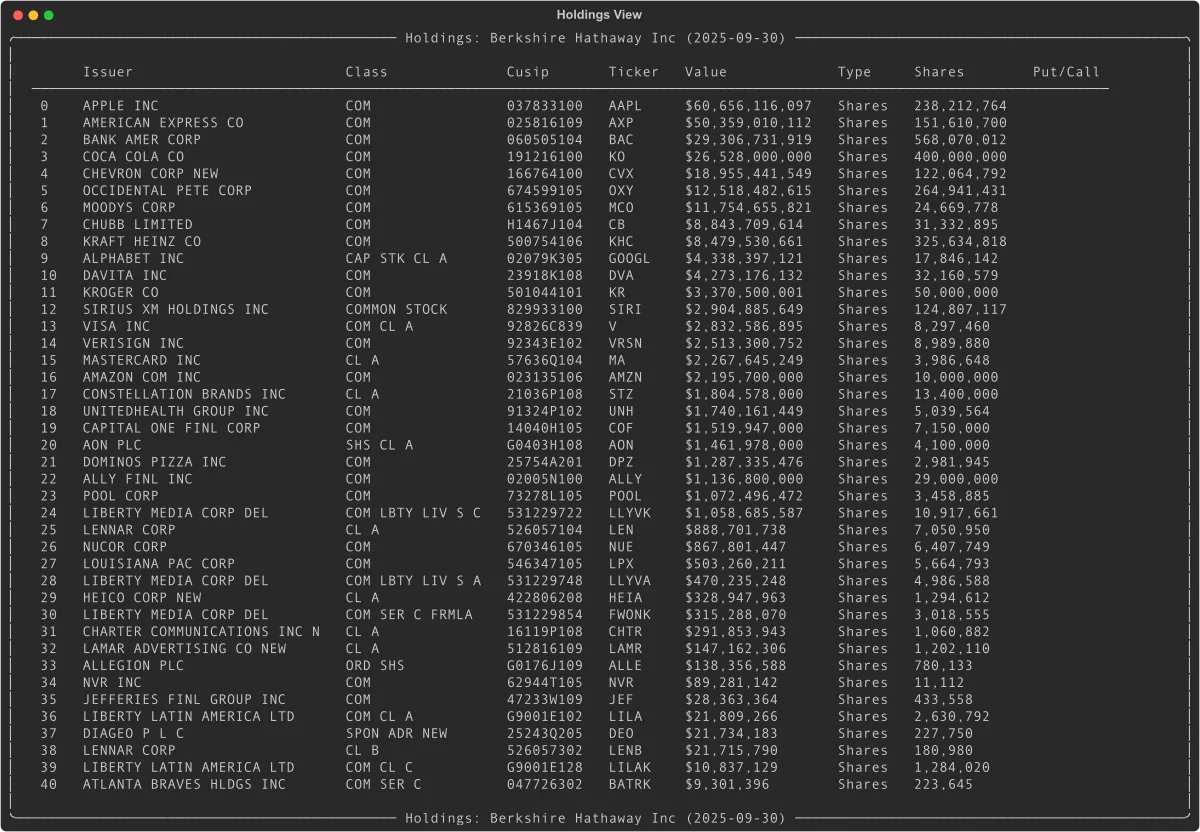Click shares count 568,070,012
The height and width of the screenshot is (832, 1200).
tap(960, 140)
